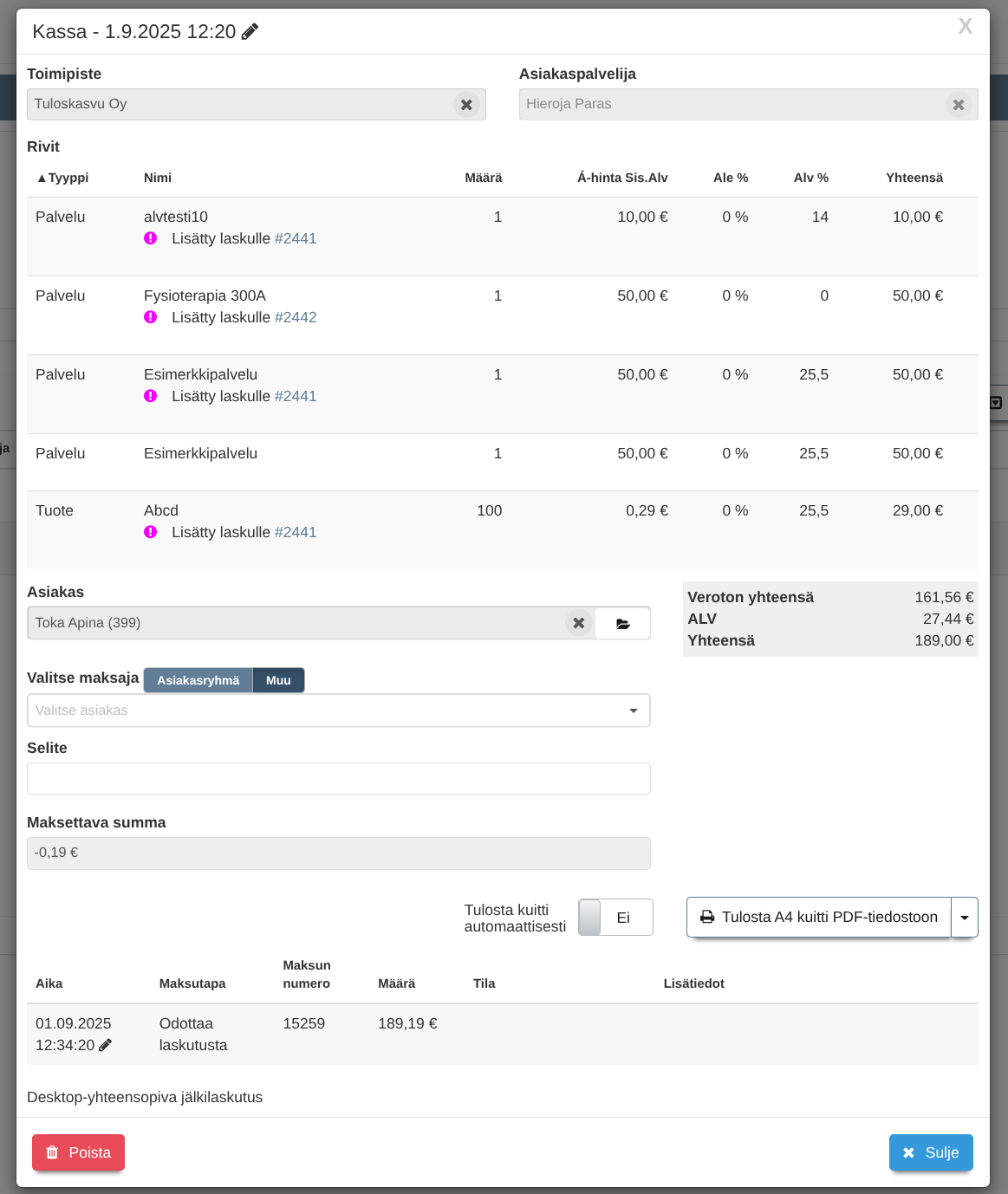Image resolution: width=1008 pixels, height=1194 pixels.
Task: Select Muu as payer type
Action: tap(278, 680)
